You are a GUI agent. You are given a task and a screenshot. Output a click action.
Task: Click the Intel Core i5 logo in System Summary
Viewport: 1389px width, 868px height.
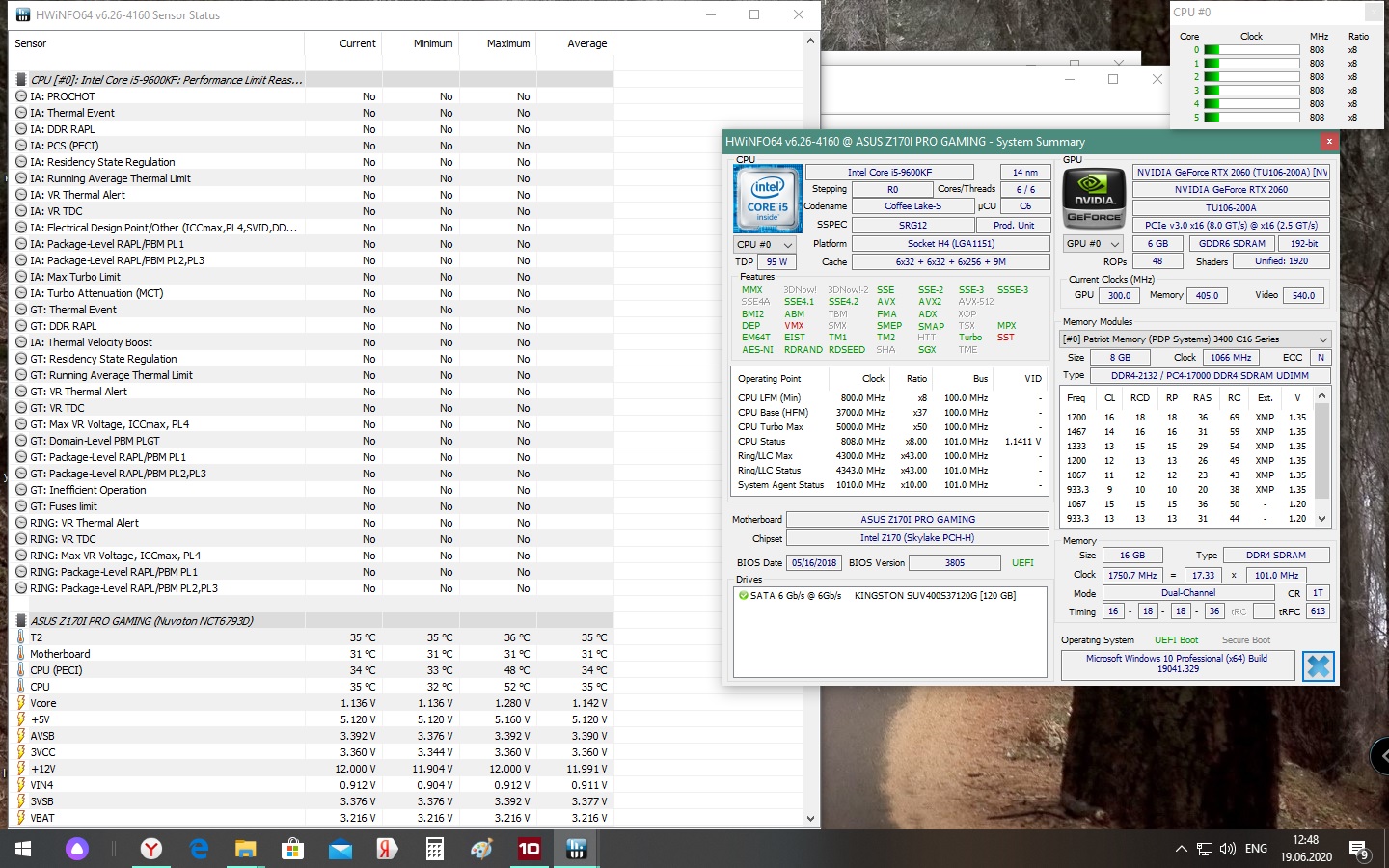click(768, 200)
